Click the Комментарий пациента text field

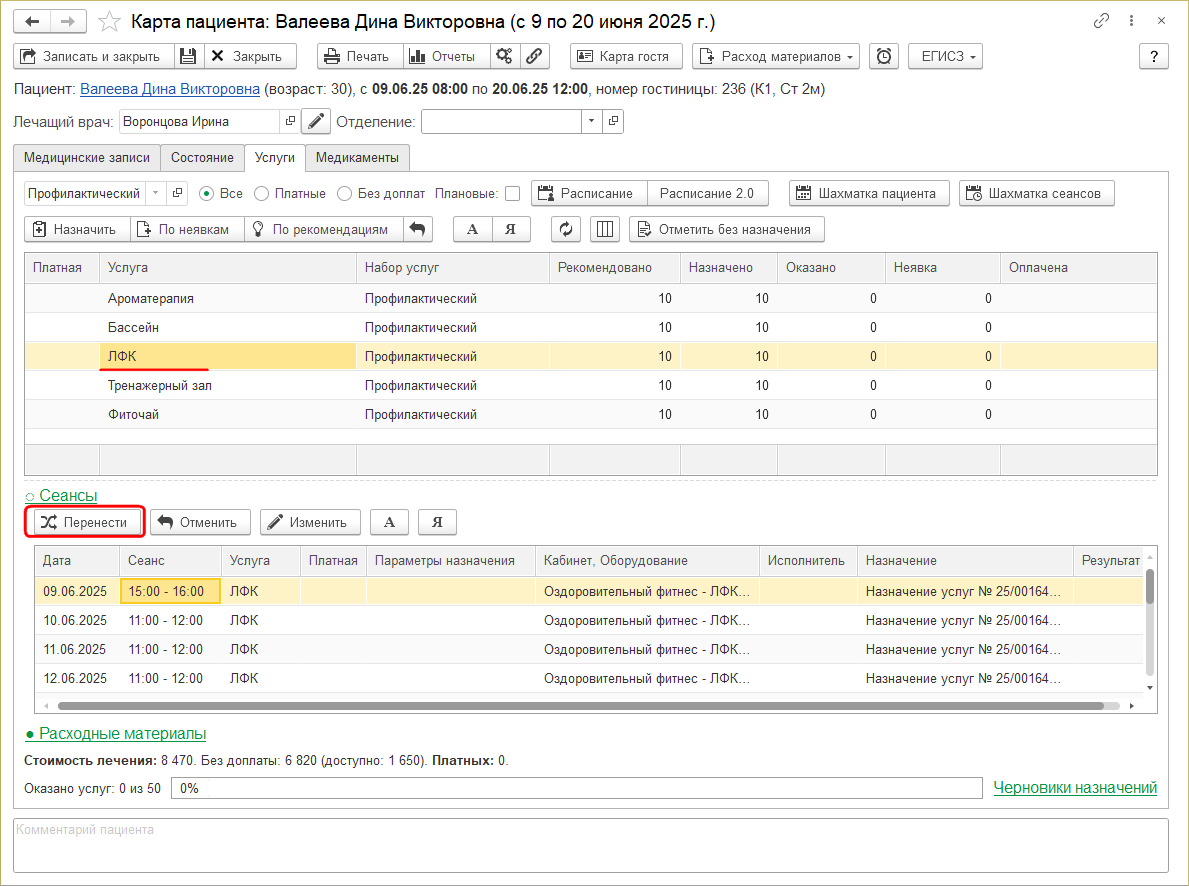[x=590, y=845]
